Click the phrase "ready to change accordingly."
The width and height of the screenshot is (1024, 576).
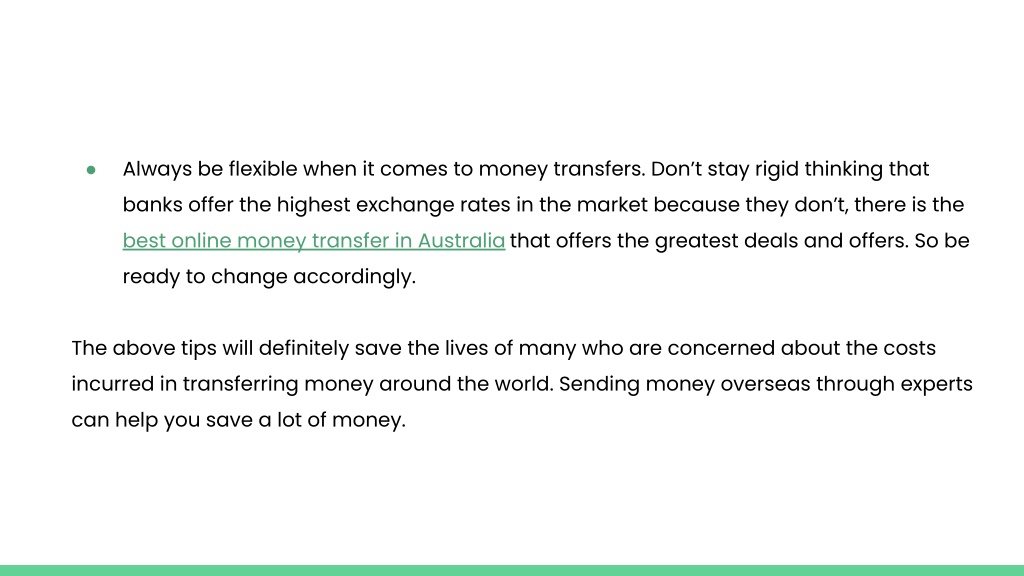[269, 276]
